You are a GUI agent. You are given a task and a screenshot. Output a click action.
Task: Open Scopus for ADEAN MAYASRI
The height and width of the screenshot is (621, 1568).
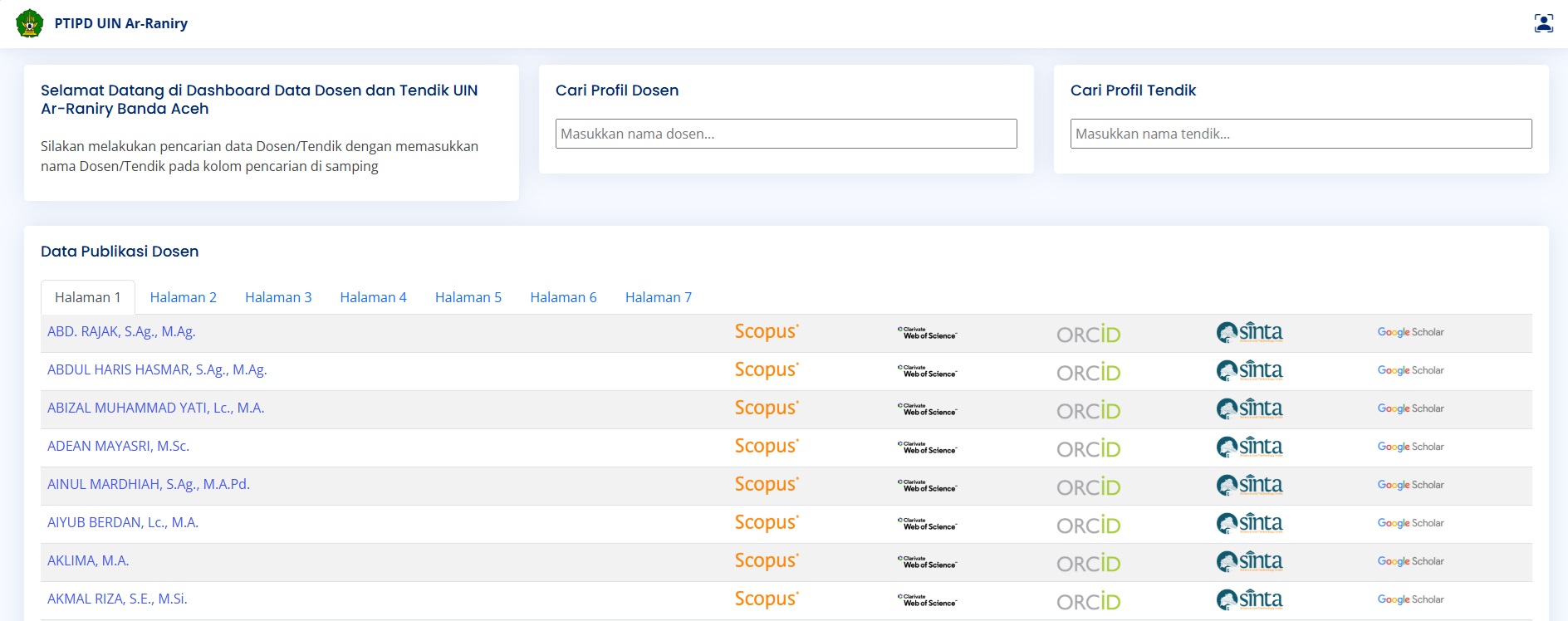click(767, 447)
